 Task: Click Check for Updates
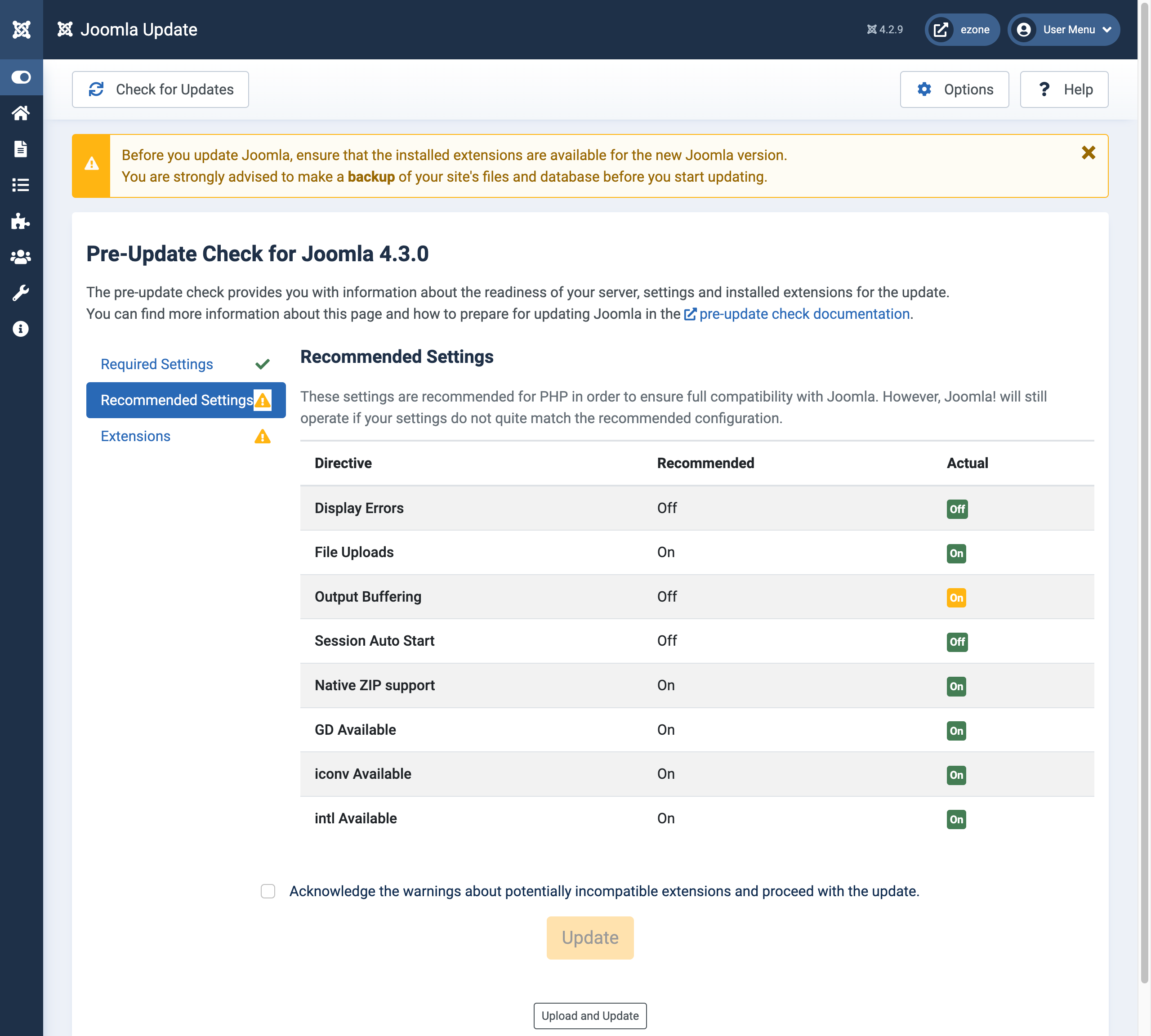[161, 89]
